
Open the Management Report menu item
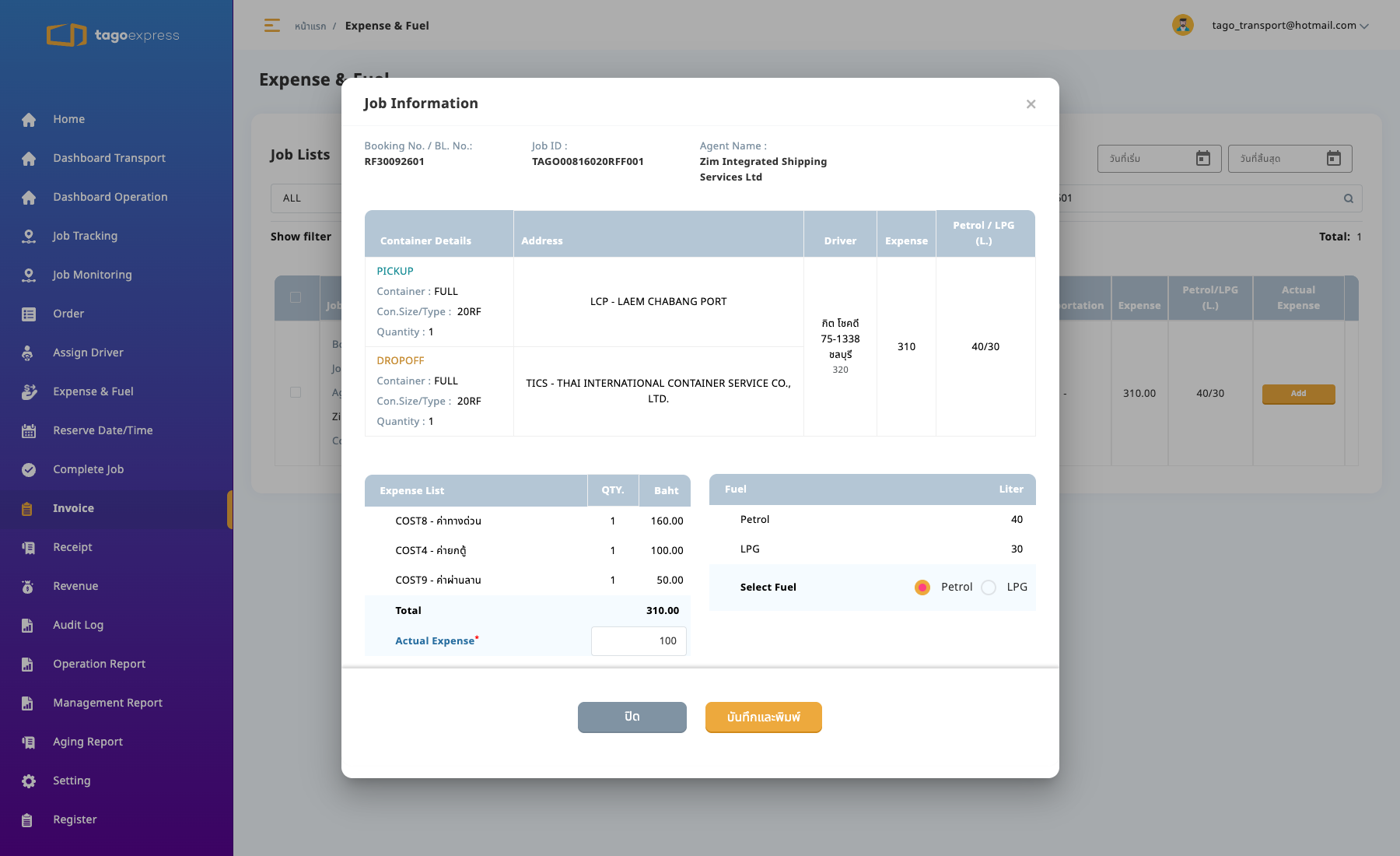tap(107, 703)
